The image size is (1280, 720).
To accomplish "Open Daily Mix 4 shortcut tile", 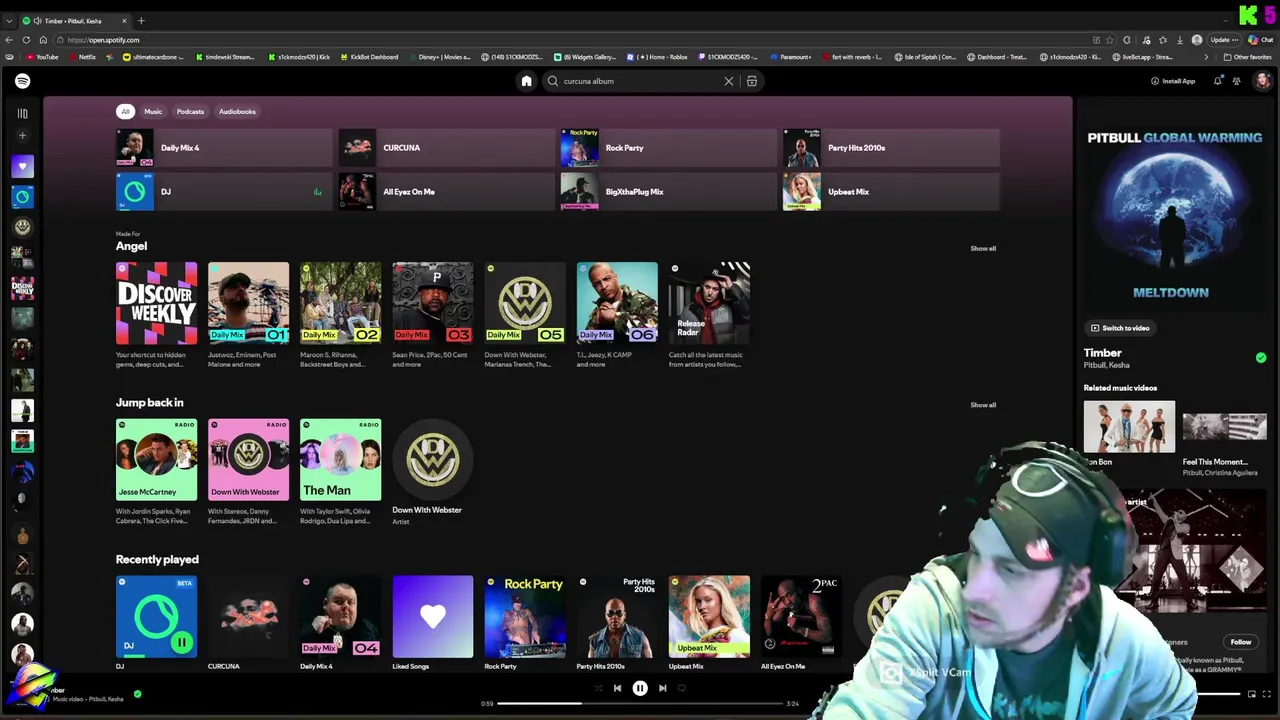I will click(224, 148).
